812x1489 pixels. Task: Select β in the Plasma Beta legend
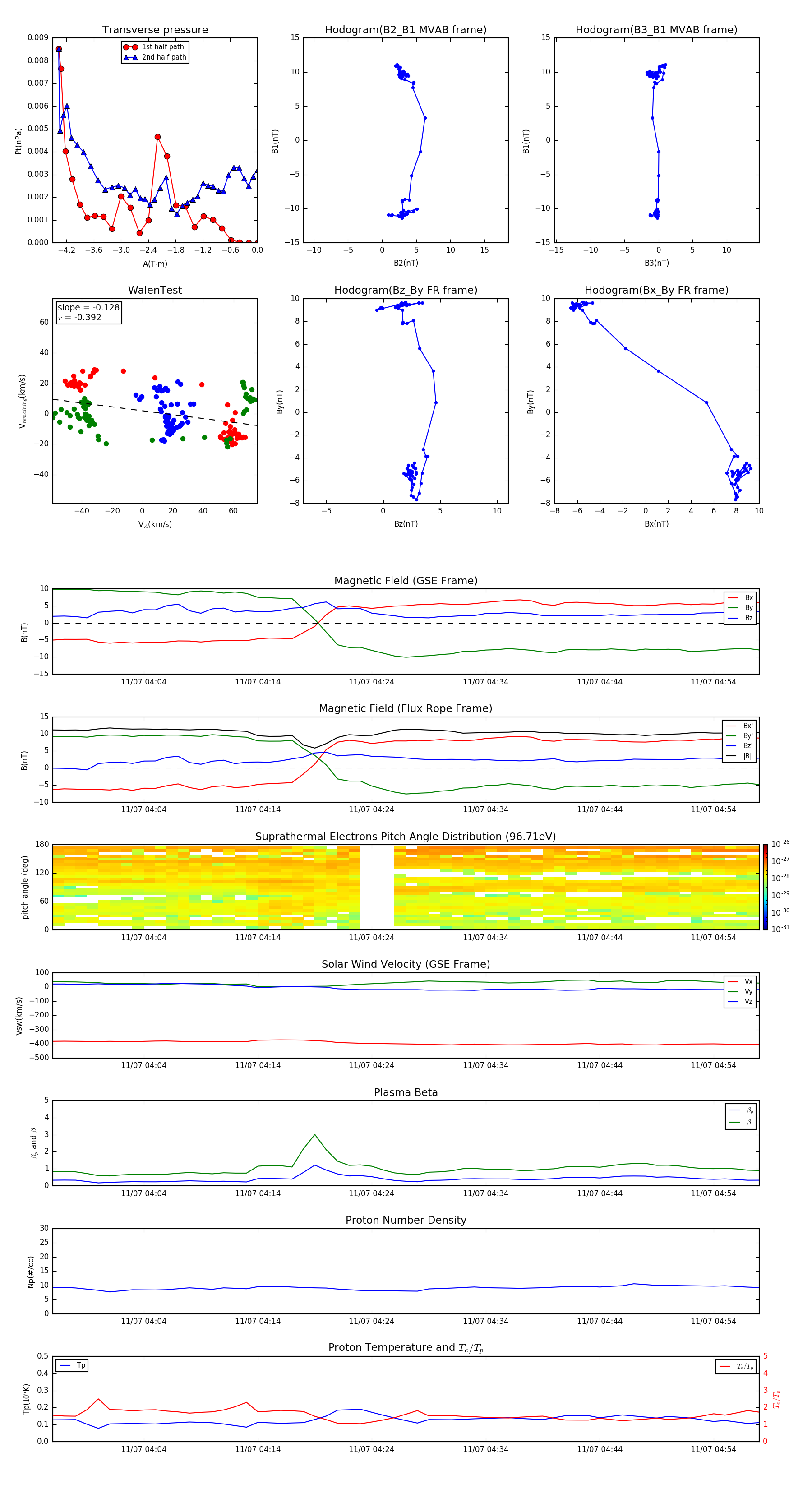pos(741,1122)
